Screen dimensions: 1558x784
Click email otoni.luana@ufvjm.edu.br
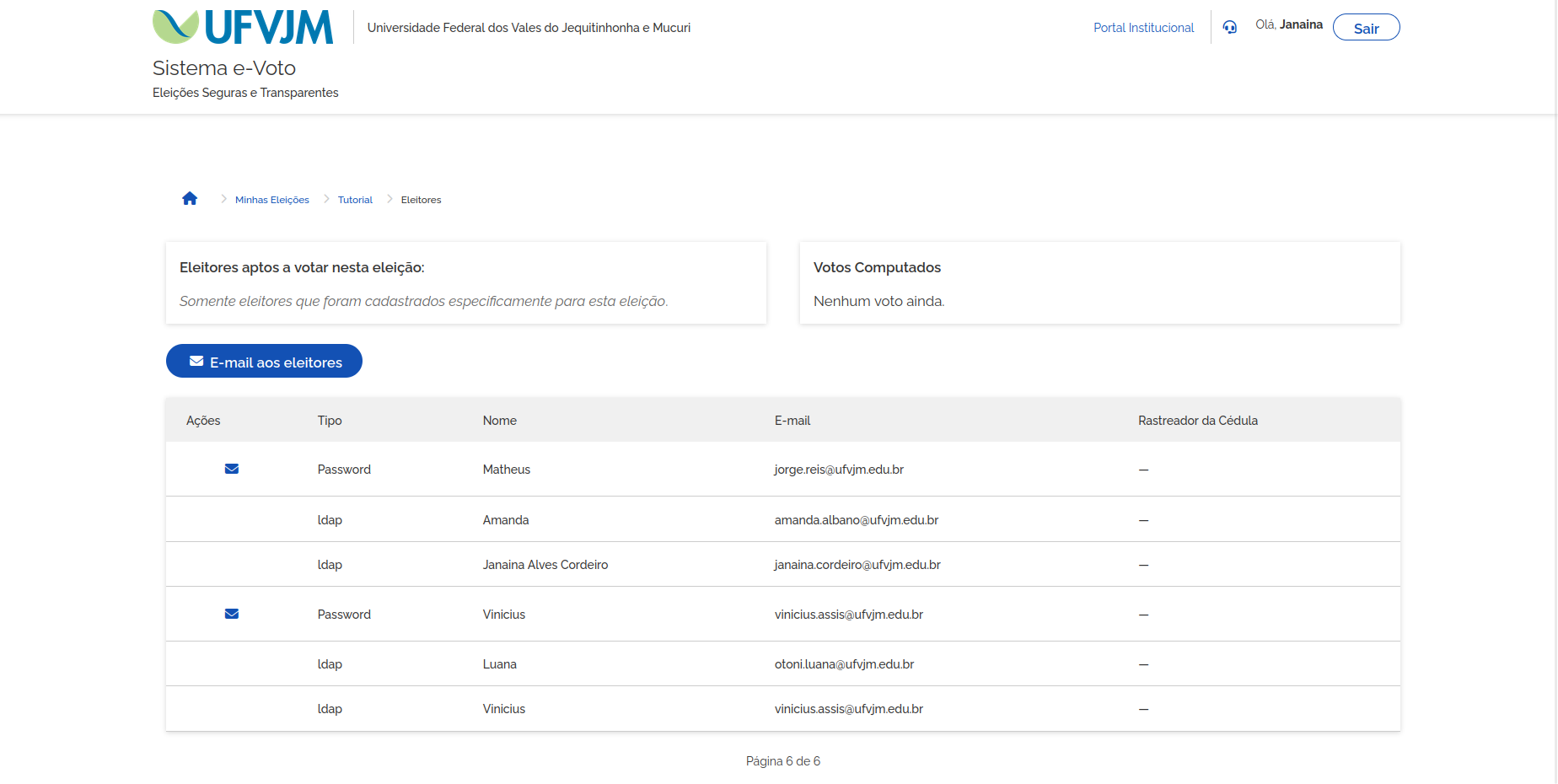(844, 664)
